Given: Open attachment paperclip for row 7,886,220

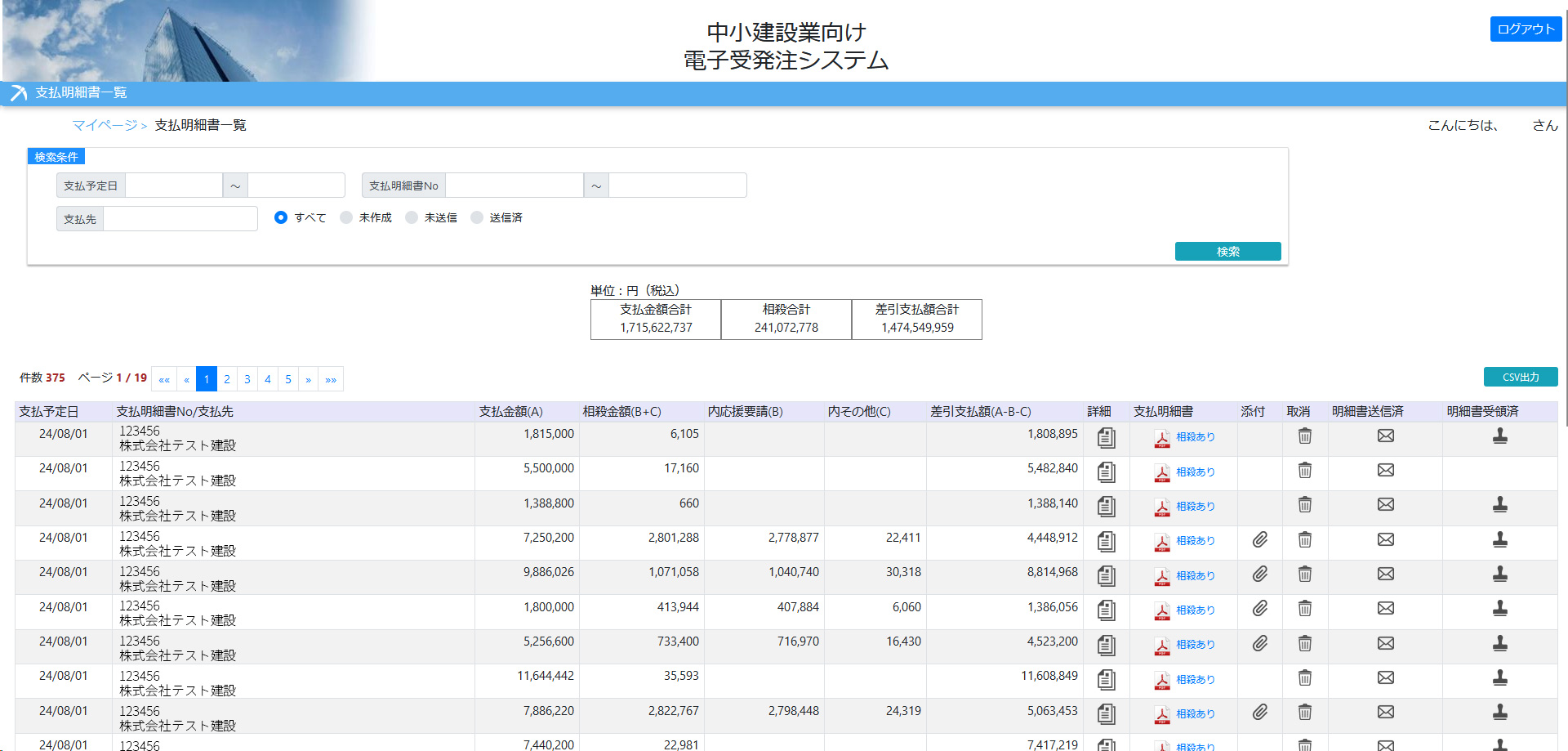Looking at the screenshot, I should tap(1260, 713).
